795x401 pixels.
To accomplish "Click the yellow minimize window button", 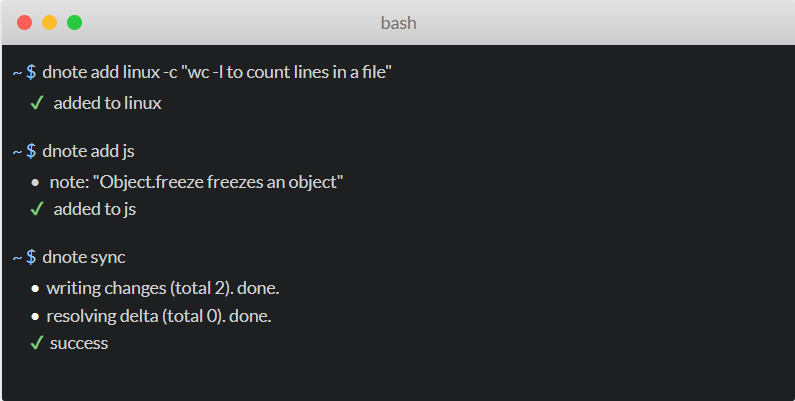I will (x=49, y=22).
